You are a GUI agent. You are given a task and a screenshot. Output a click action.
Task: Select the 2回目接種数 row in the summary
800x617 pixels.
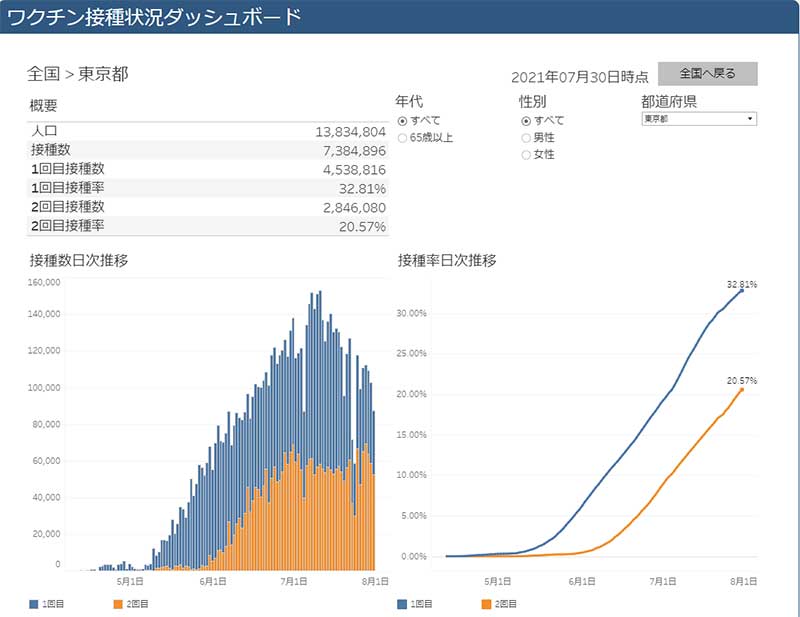pyautogui.click(x=207, y=207)
